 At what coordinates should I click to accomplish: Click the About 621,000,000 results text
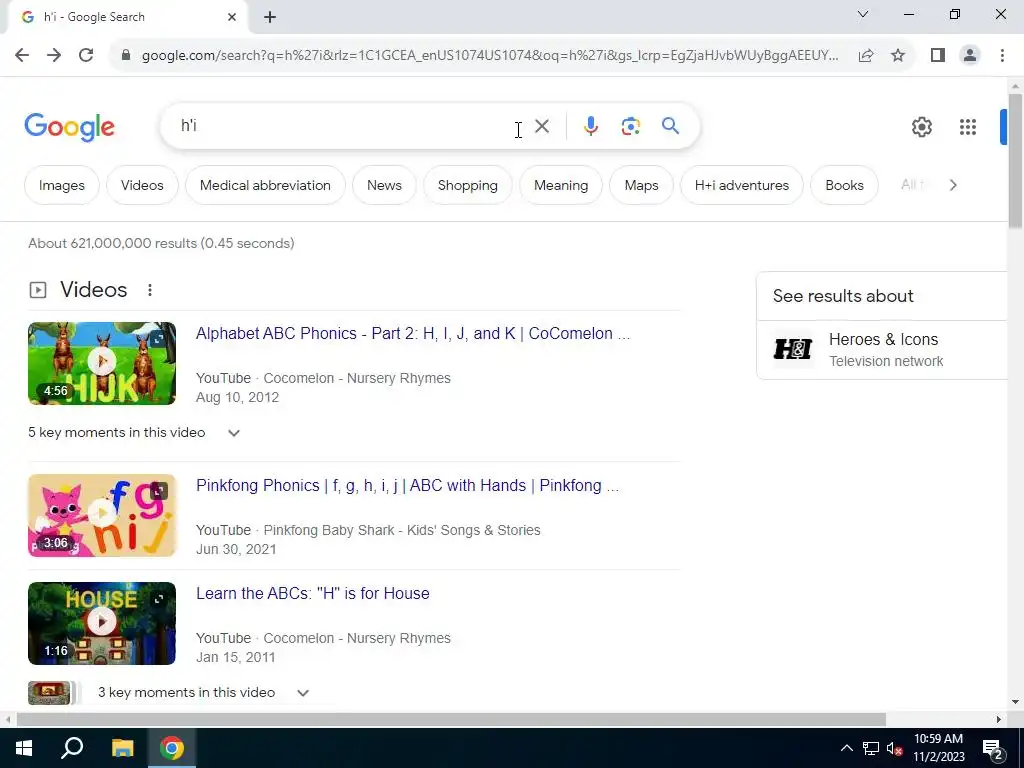tap(161, 244)
